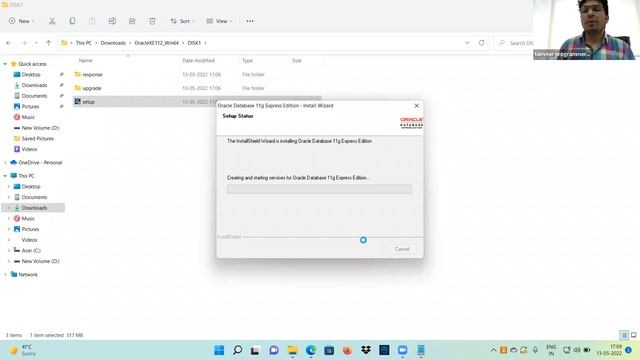Viewport: 640px width, 360px height.
Task: Switch to details view layout icon
Action: (x=624, y=335)
